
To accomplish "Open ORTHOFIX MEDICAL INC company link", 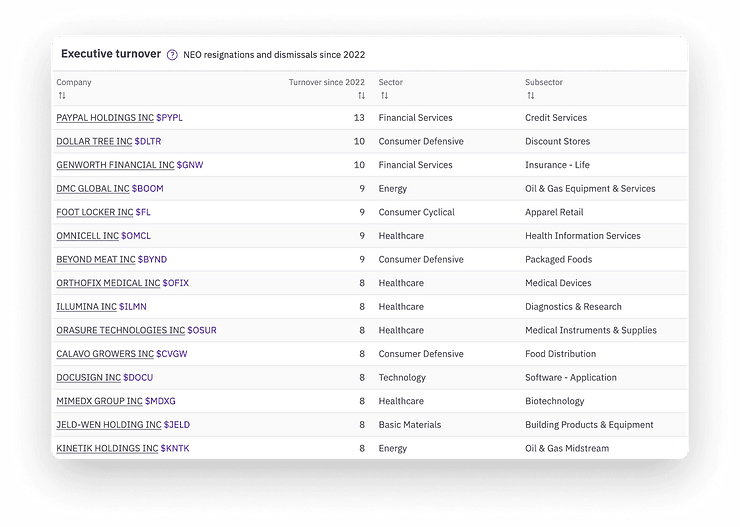I will click(x=108, y=283).
